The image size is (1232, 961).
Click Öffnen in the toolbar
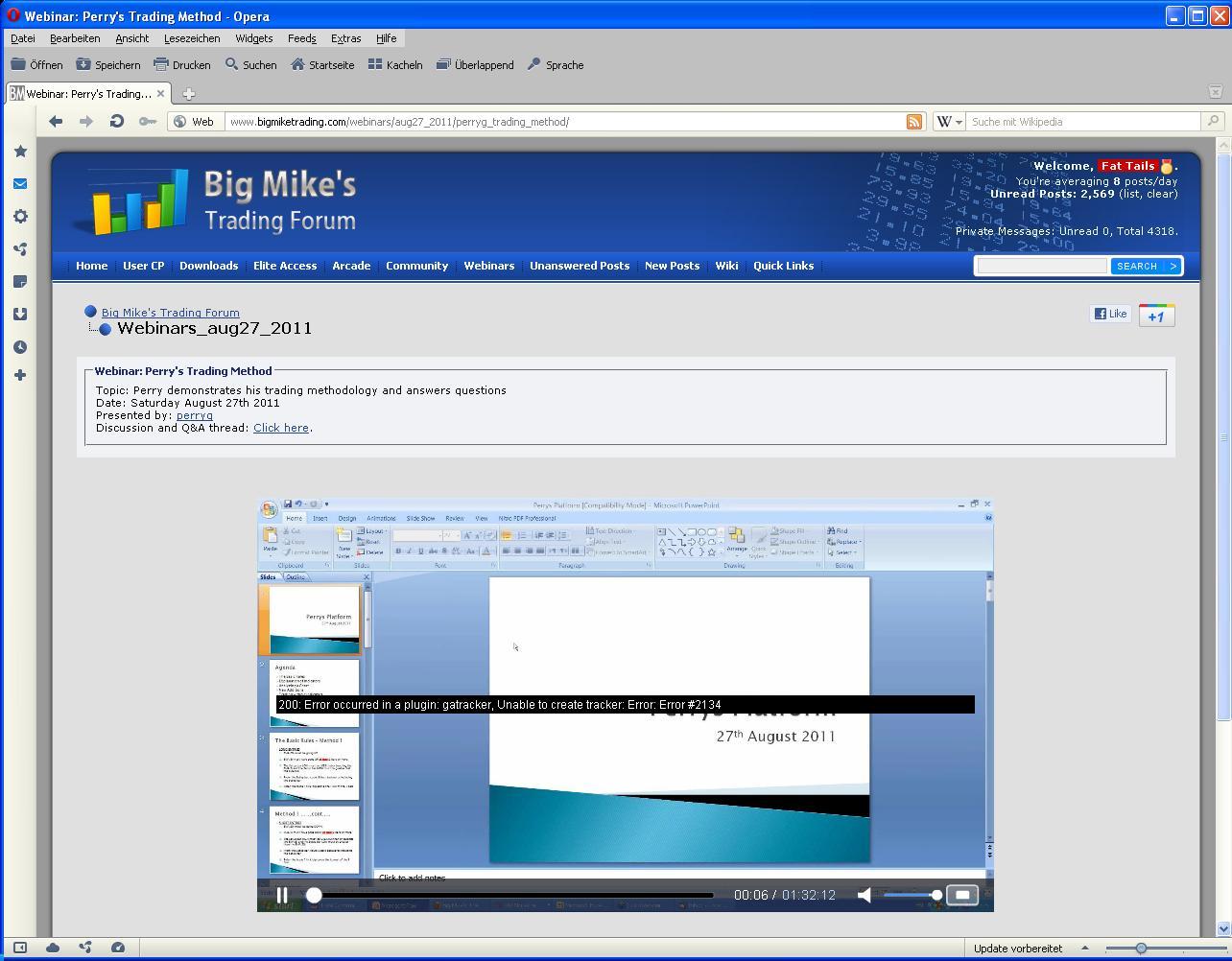pos(37,65)
